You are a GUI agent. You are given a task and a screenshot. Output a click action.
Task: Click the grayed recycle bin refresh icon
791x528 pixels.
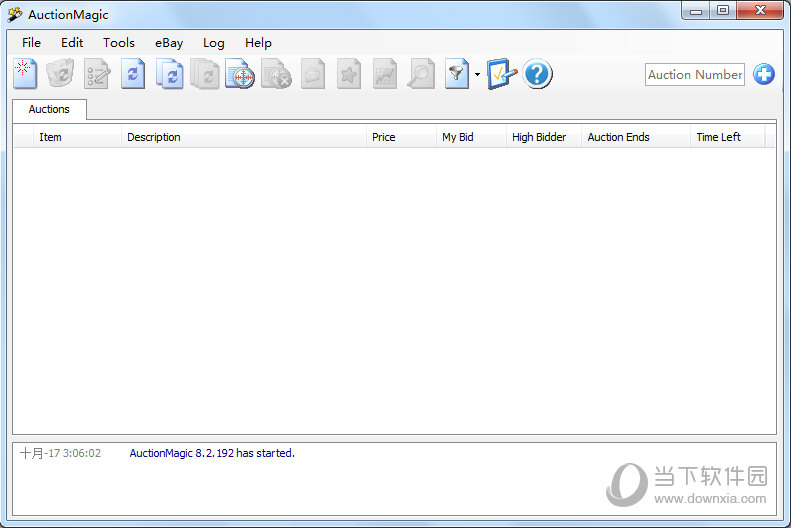[x=61, y=74]
